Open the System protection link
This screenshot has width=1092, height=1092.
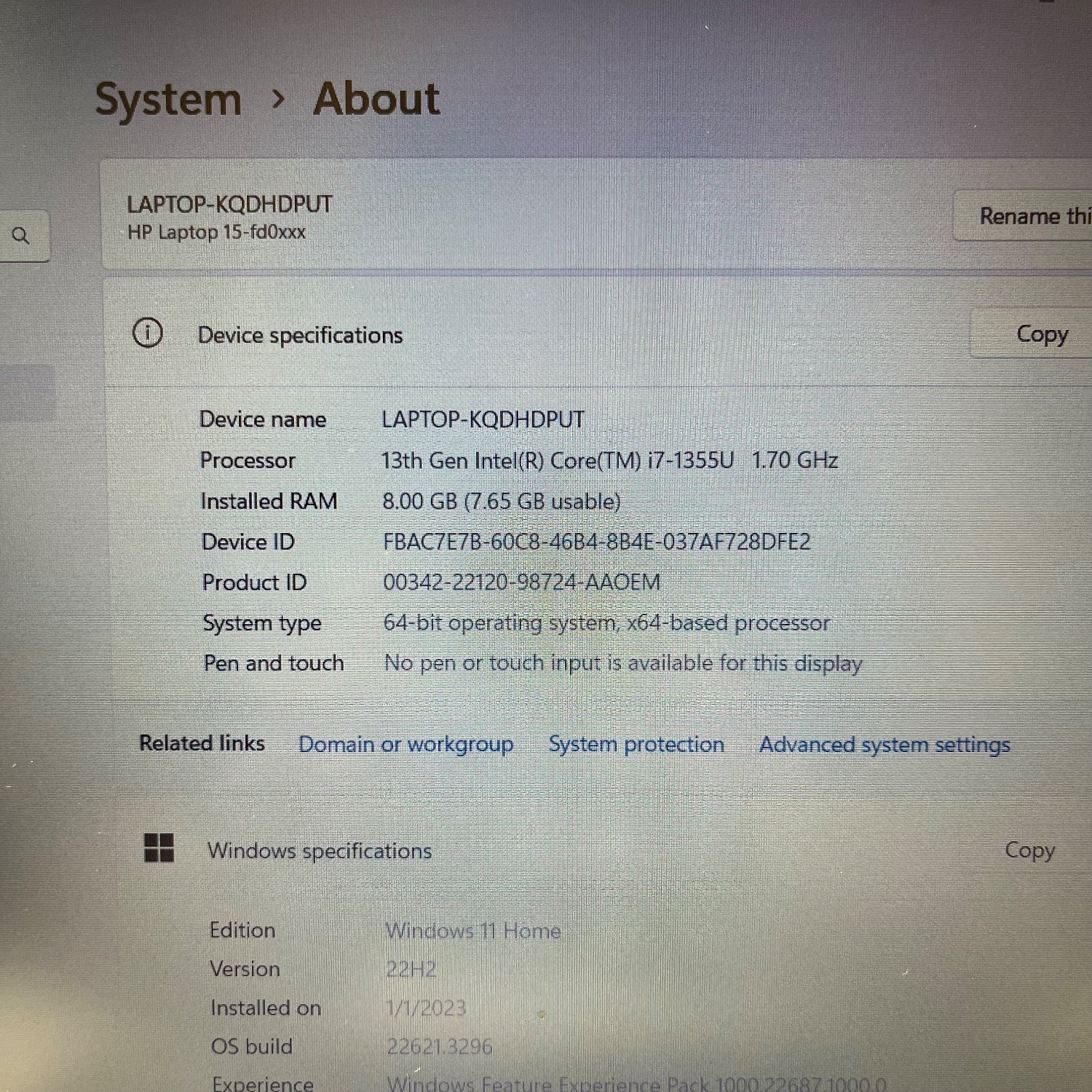(x=637, y=745)
